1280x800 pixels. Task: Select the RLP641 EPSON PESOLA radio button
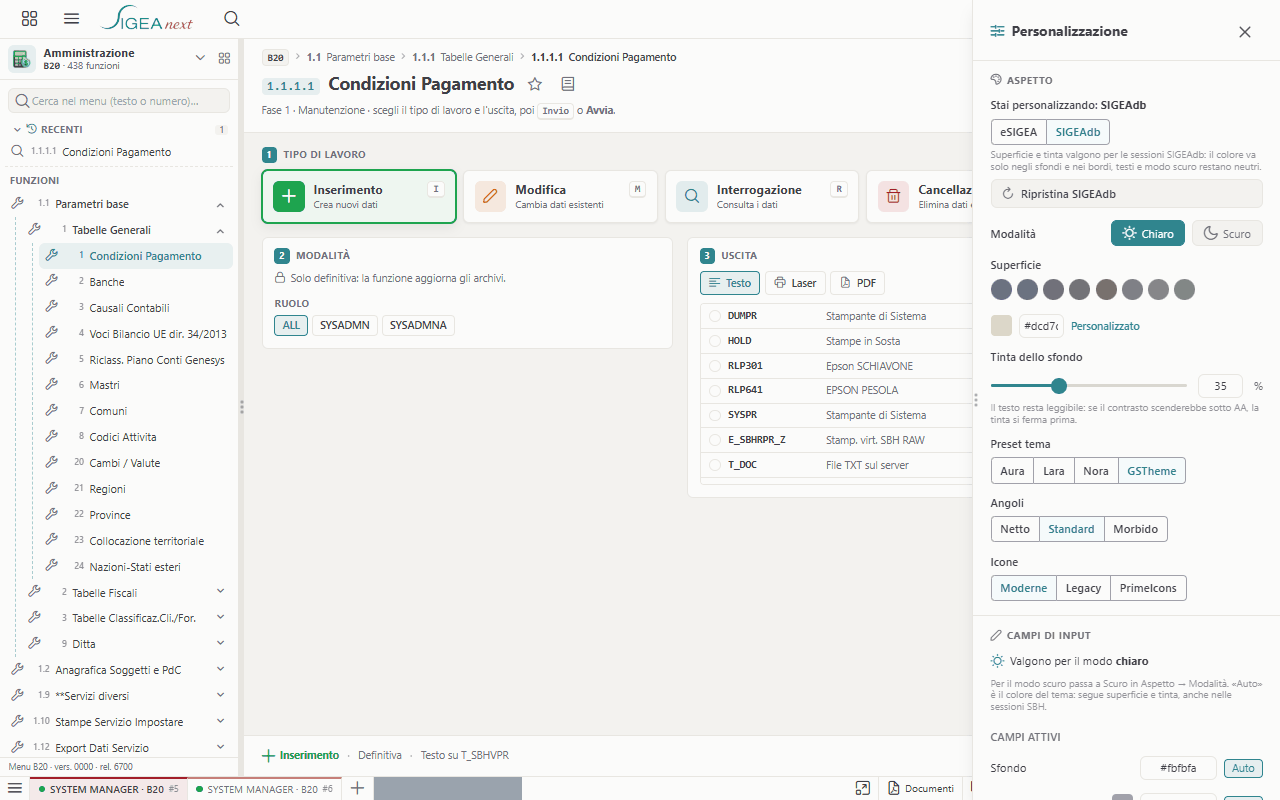(715, 390)
